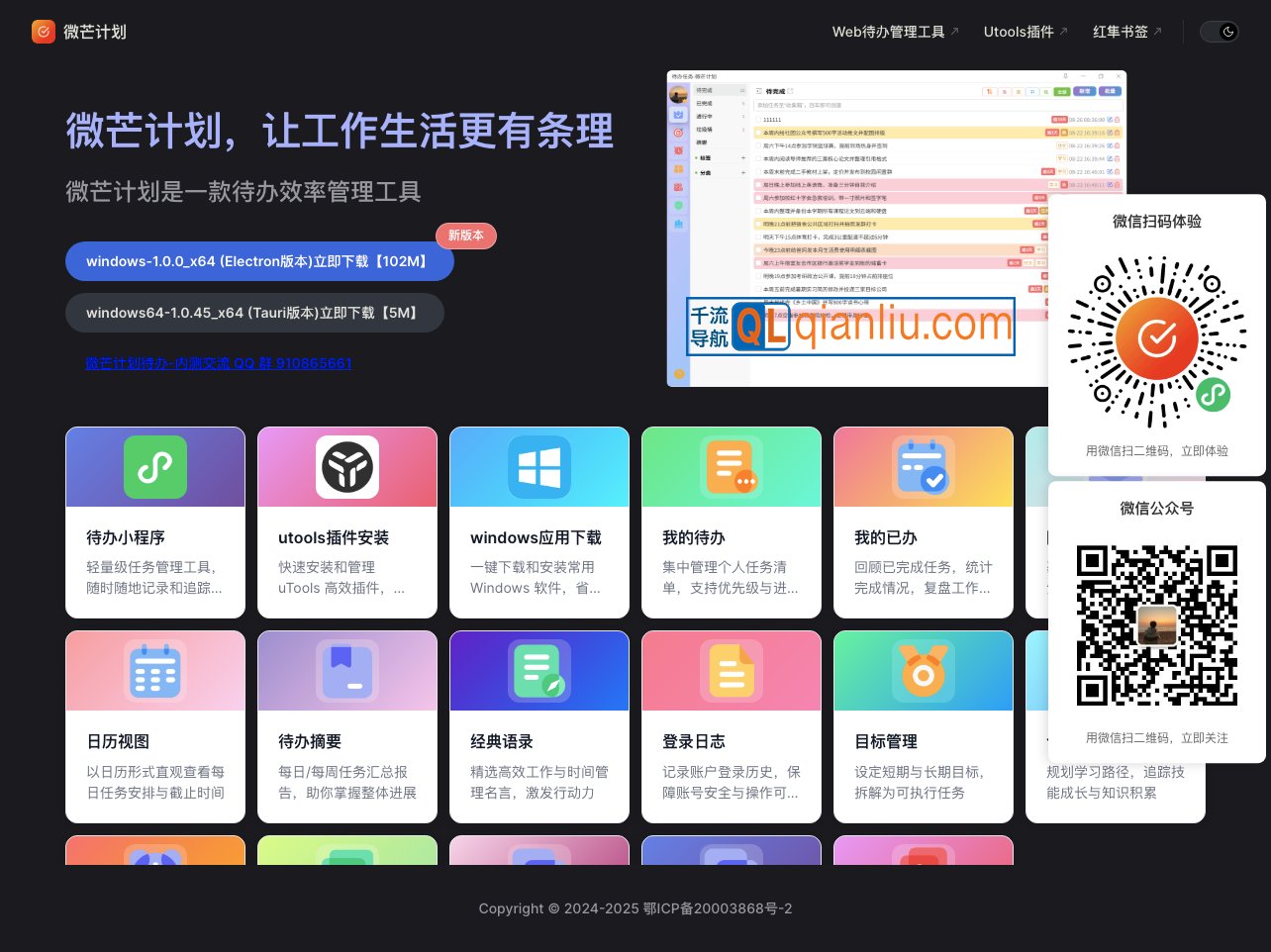Download the Tauri windows64-1.0.45 version
Image resolution: width=1271 pixels, height=952 pixels.
click(253, 312)
